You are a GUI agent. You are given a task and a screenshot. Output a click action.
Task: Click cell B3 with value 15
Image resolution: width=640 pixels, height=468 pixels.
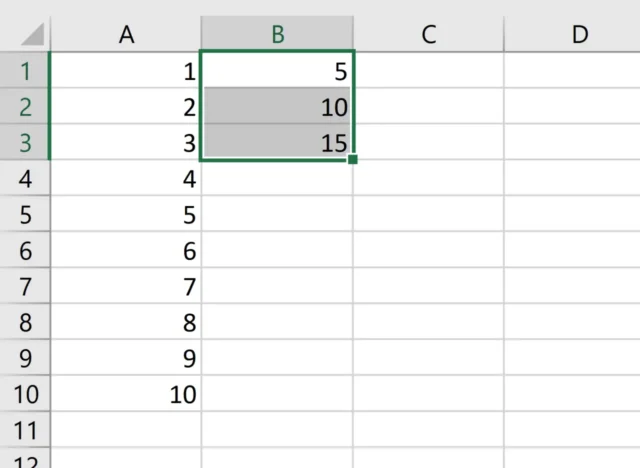pyautogui.click(x=277, y=143)
